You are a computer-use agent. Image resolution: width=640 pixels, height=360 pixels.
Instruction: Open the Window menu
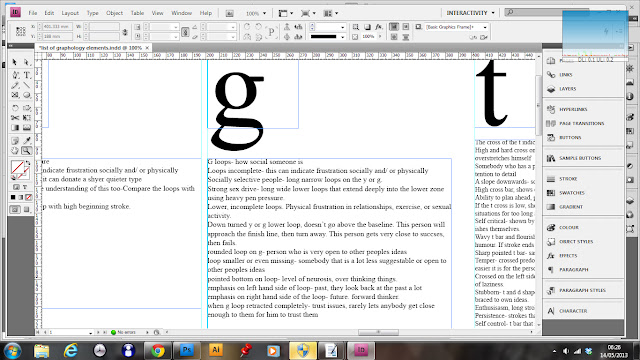pyautogui.click(x=181, y=13)
